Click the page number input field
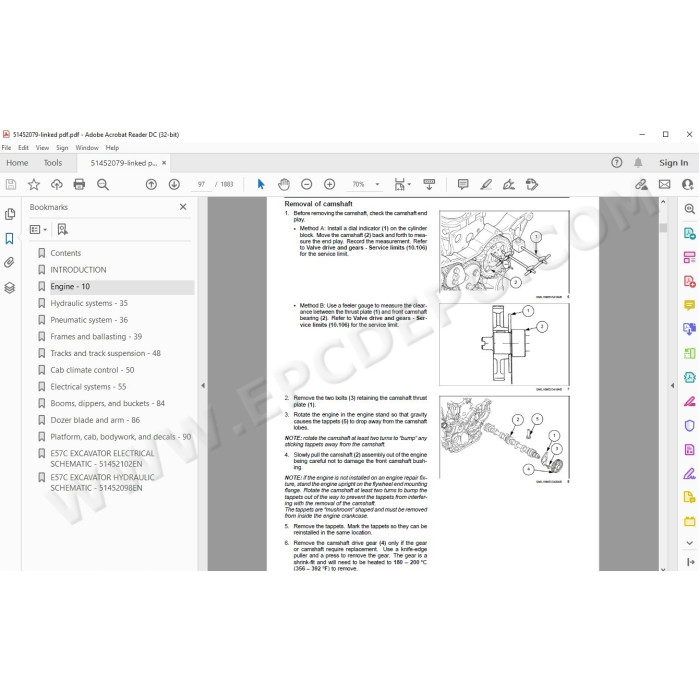 tap(201, 184)
